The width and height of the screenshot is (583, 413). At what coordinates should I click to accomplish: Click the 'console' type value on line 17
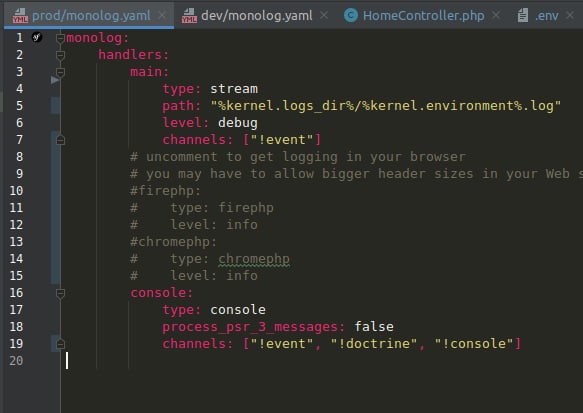click(238, 310)
